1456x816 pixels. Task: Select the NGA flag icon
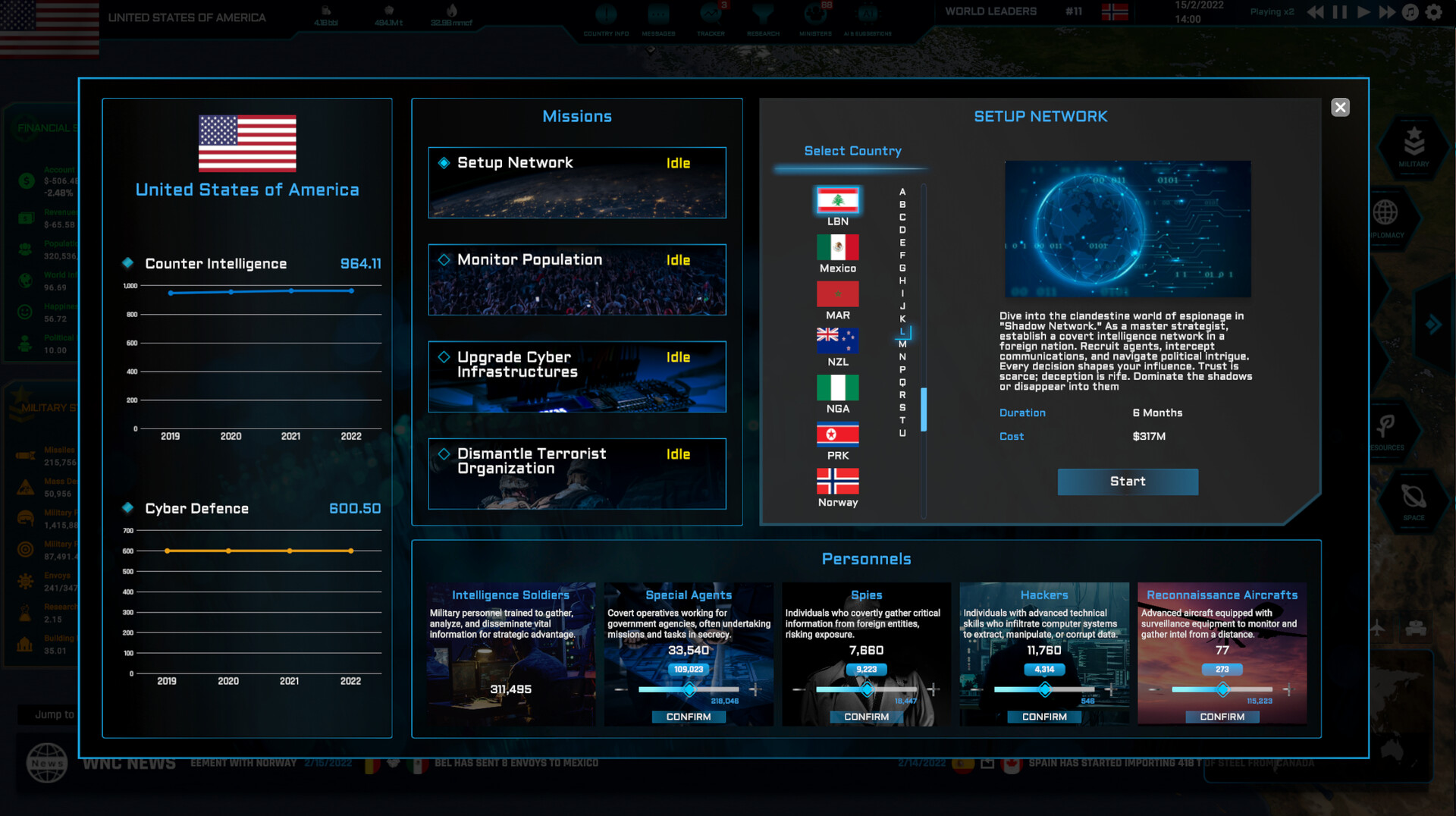[837, 388]
